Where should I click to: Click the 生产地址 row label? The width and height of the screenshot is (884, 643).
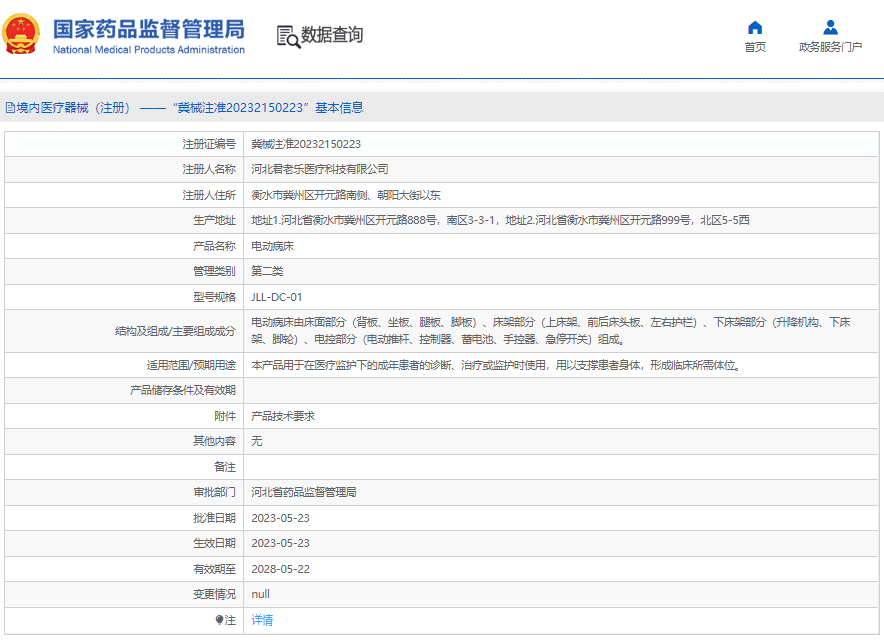(214, 220)
